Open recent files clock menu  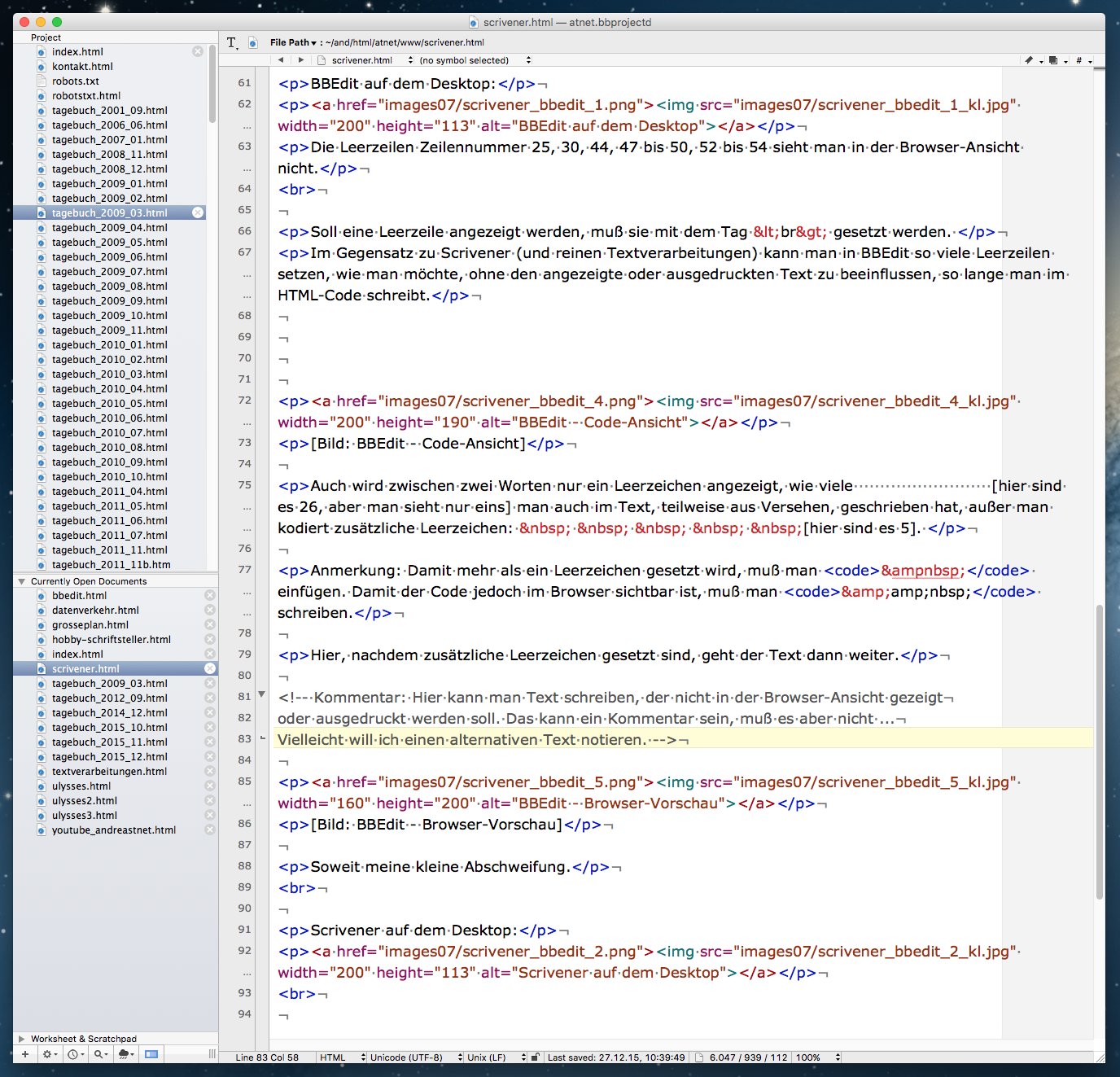coord(76,1054)
